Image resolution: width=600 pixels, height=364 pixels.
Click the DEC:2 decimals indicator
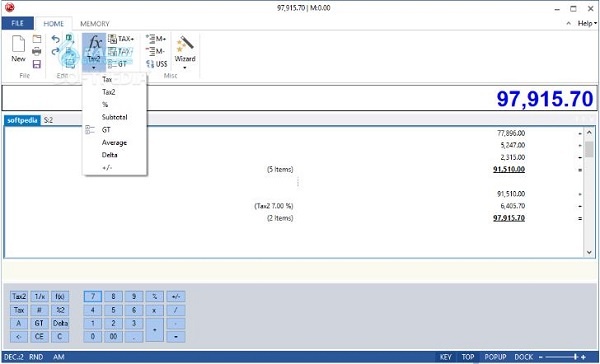click(x=14, y=357)
